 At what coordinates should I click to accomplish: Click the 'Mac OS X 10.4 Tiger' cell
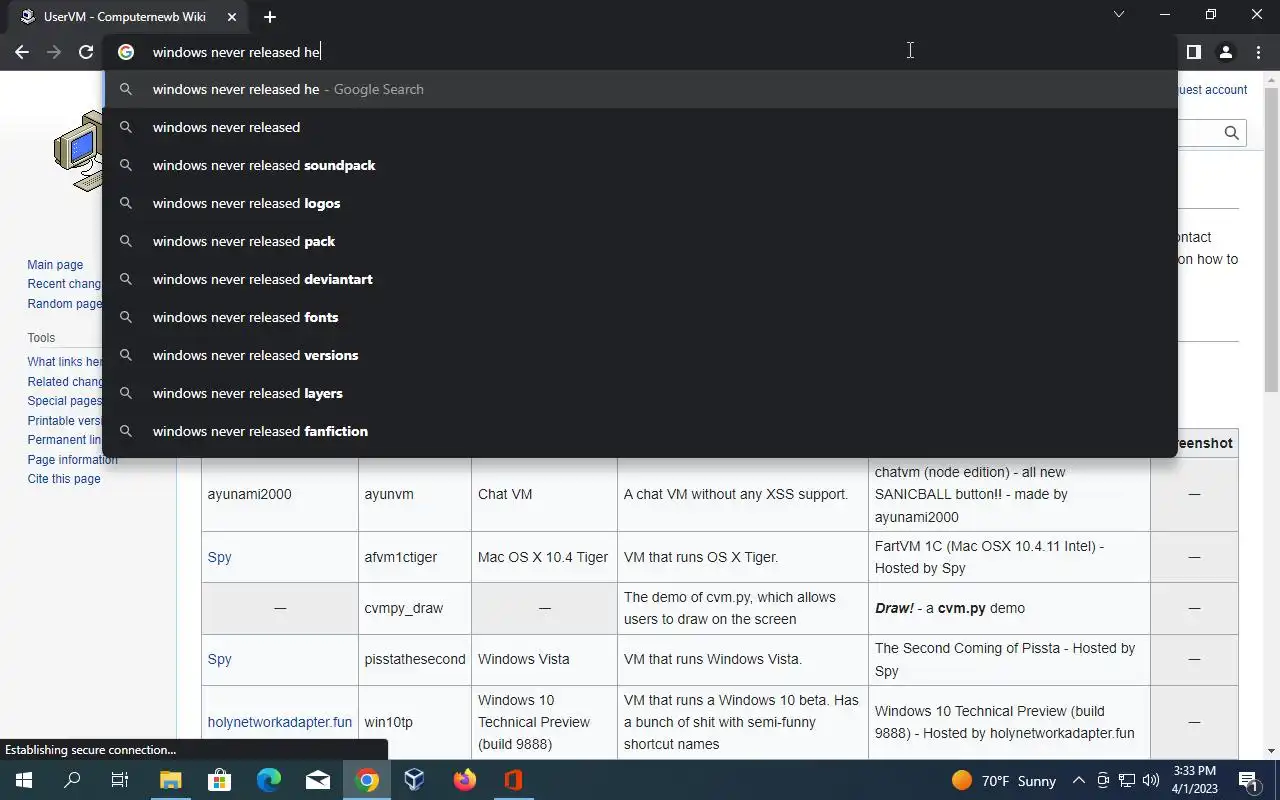pyautogui.click(x=544, y=557)
